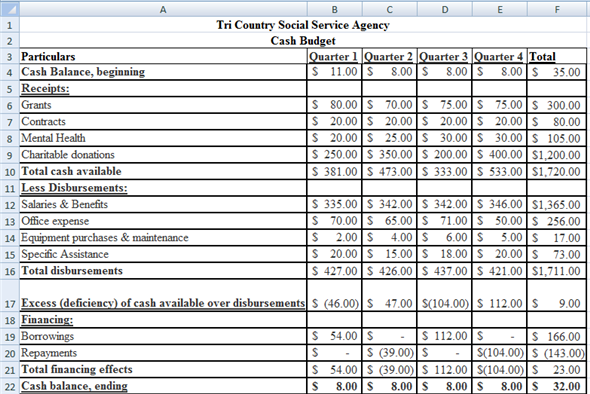
Task: Click Salaries & Benefits total $1,365.00
Action: [557, 204]
